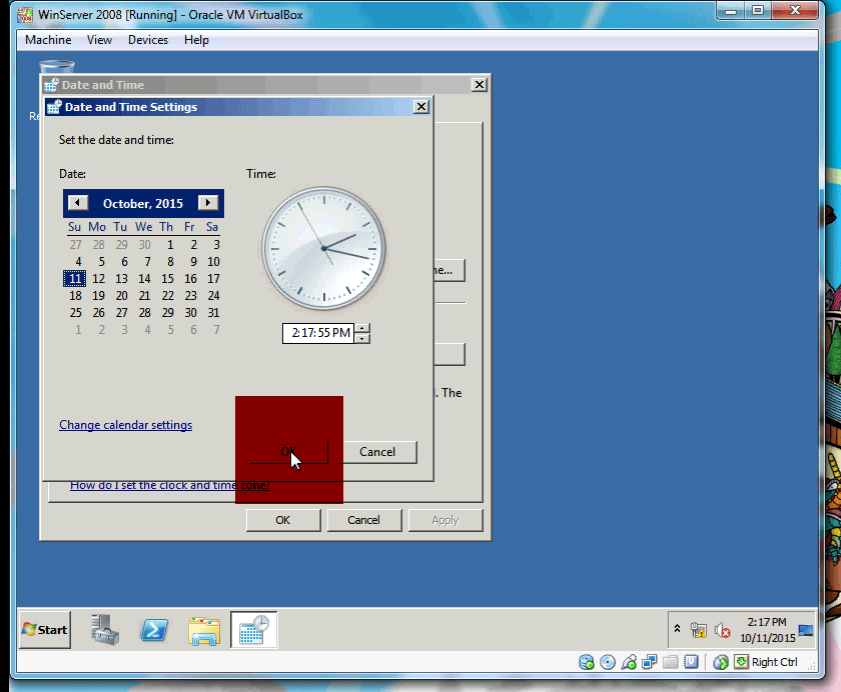841x692 pixels.
Task: Go to previous month in calendar
Action: pyautogui.click(x=78, y=203)
